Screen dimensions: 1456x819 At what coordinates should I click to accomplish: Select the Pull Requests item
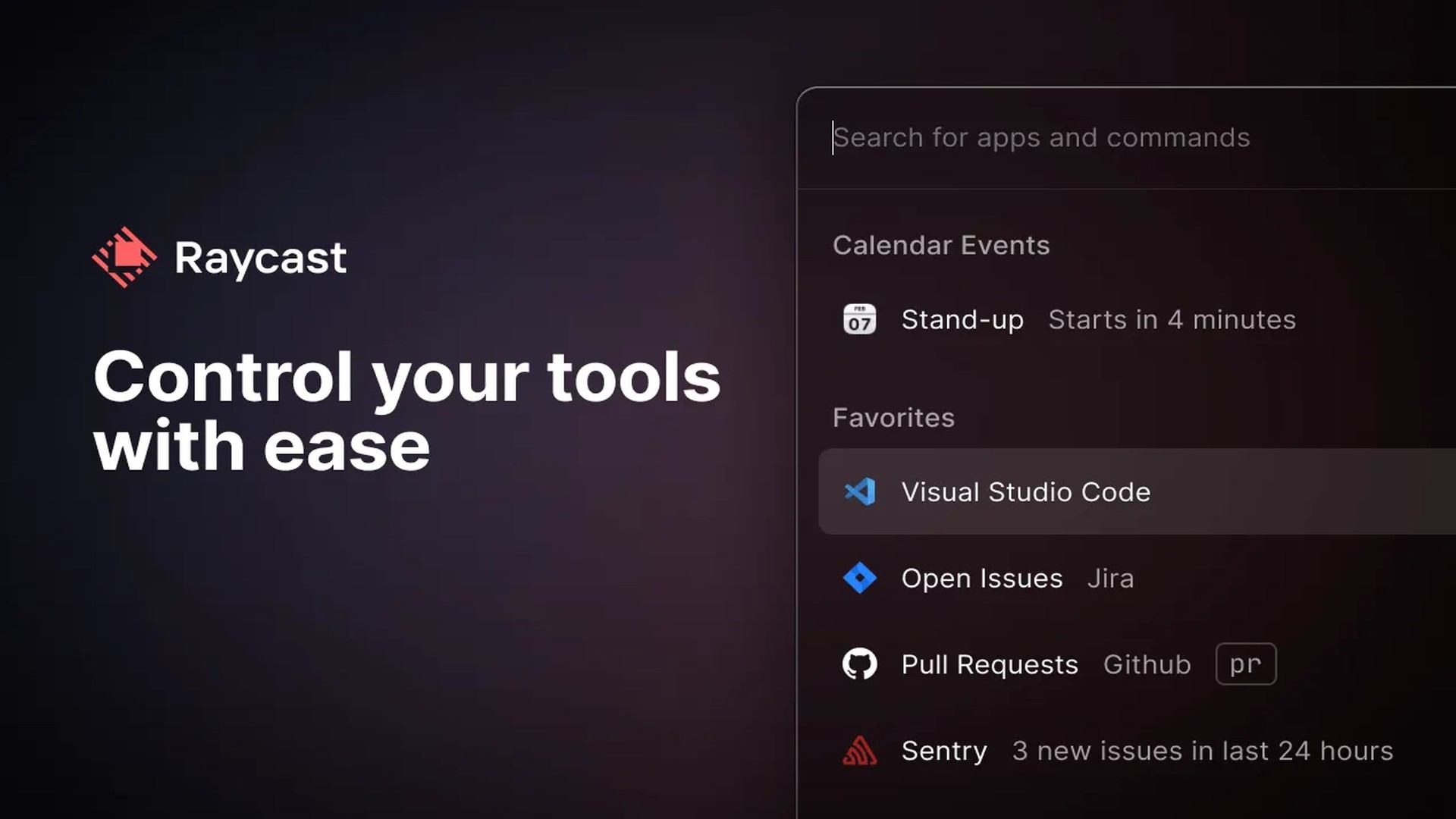click(989, 664)
